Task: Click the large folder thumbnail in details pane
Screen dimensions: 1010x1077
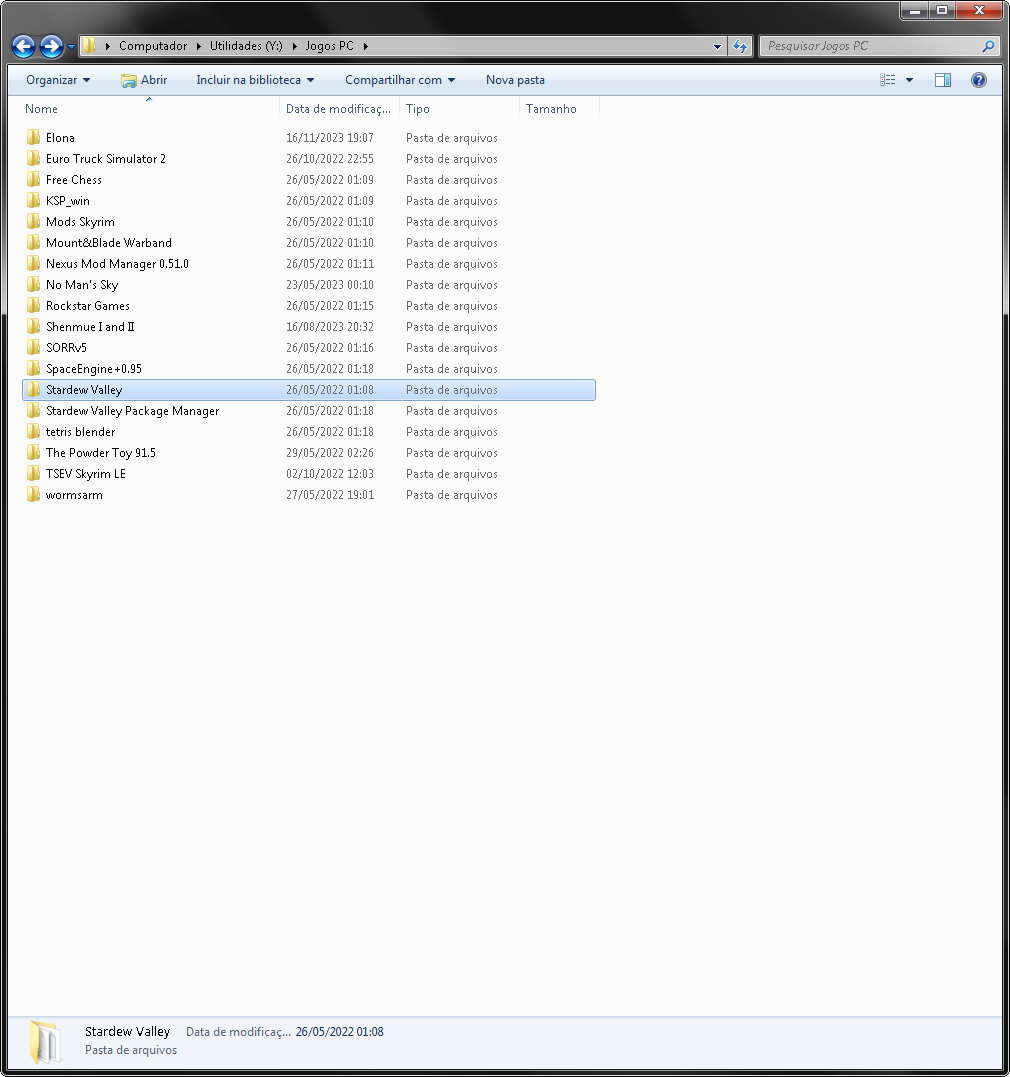Action: (x=45, y=1042)
